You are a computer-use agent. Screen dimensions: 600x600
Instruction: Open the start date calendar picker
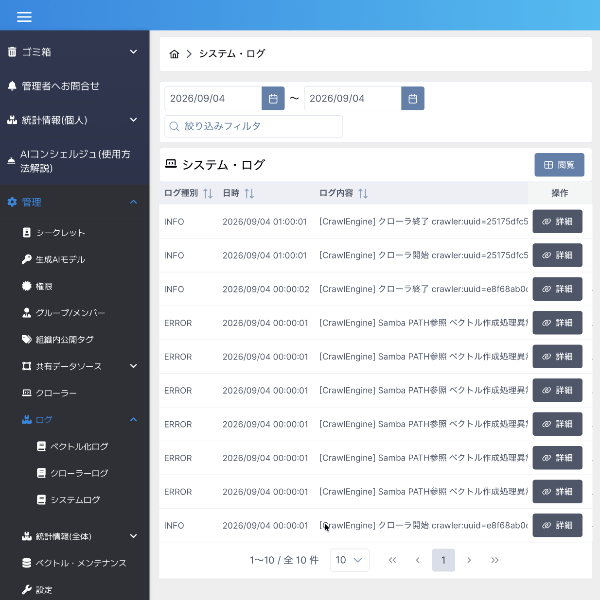[x=273, y=99]
